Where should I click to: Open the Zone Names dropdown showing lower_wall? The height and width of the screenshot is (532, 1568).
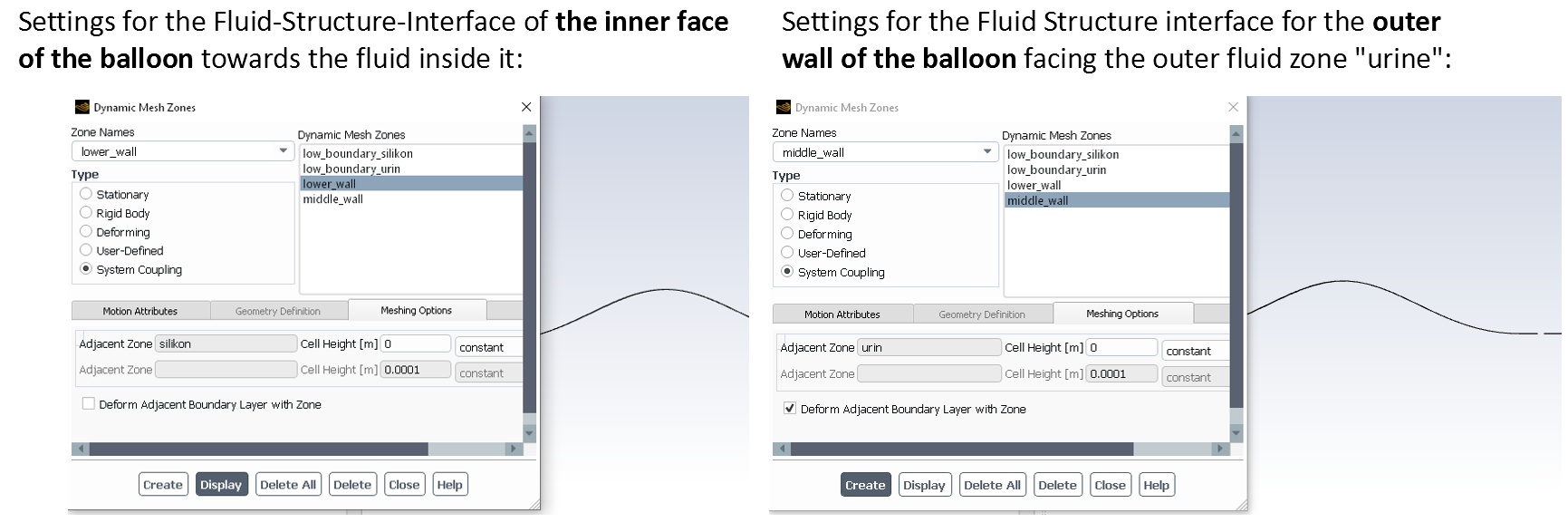tap(283, 151)
